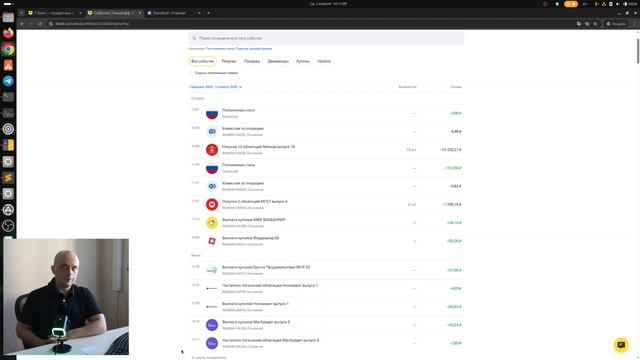Screen dimensions: 640x360
Task: Open Firefox from the dock
Action: pos(8,33)
